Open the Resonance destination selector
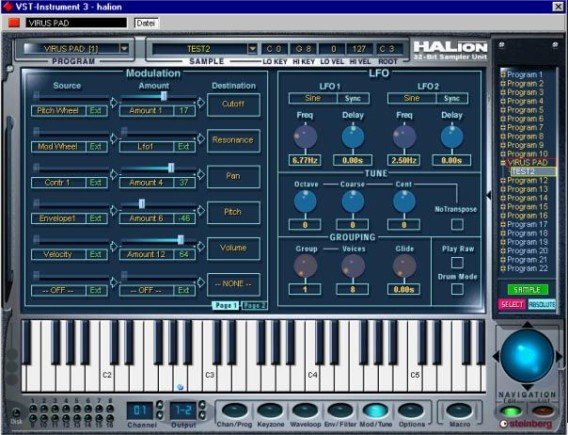 coord(233,140)
